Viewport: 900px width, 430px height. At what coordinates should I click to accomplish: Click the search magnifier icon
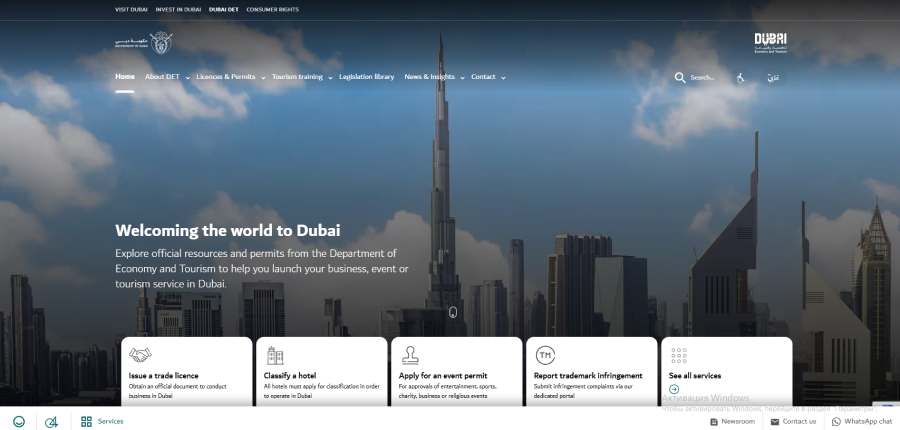point(680,78)
